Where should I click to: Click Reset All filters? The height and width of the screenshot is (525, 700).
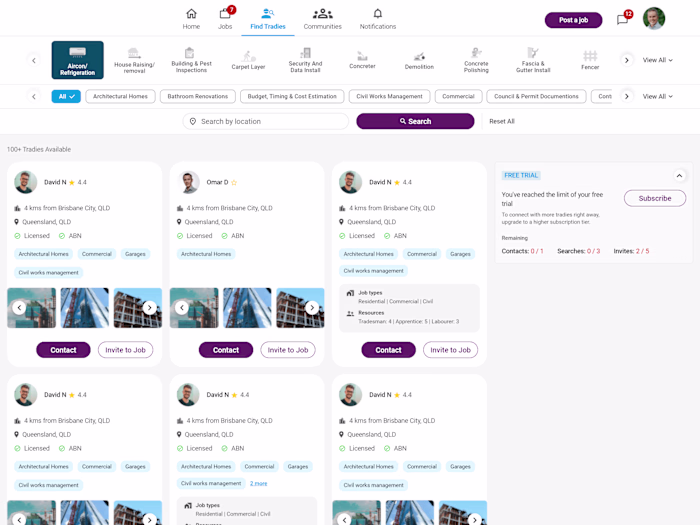[502, 121]
